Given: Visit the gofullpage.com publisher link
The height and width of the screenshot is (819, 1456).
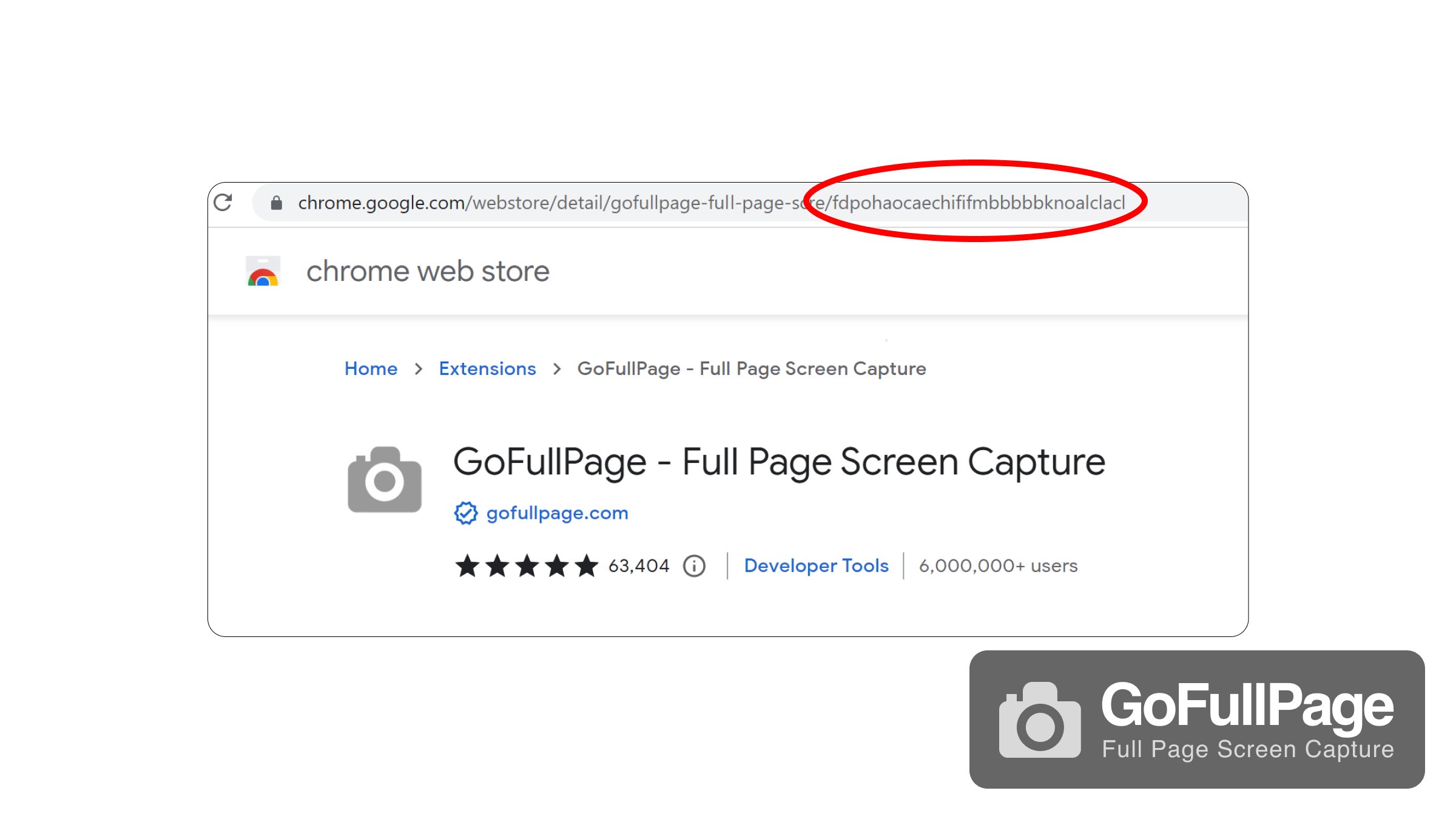Looking at the screenshot, I should tap(556, 513).
